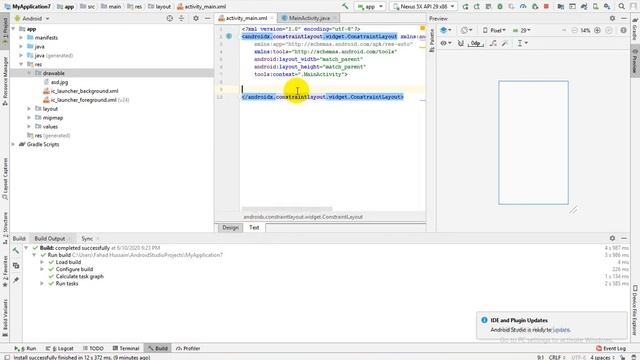Click the Debug app bug icon
Screen dimensions: 640x360
[500, 7]
